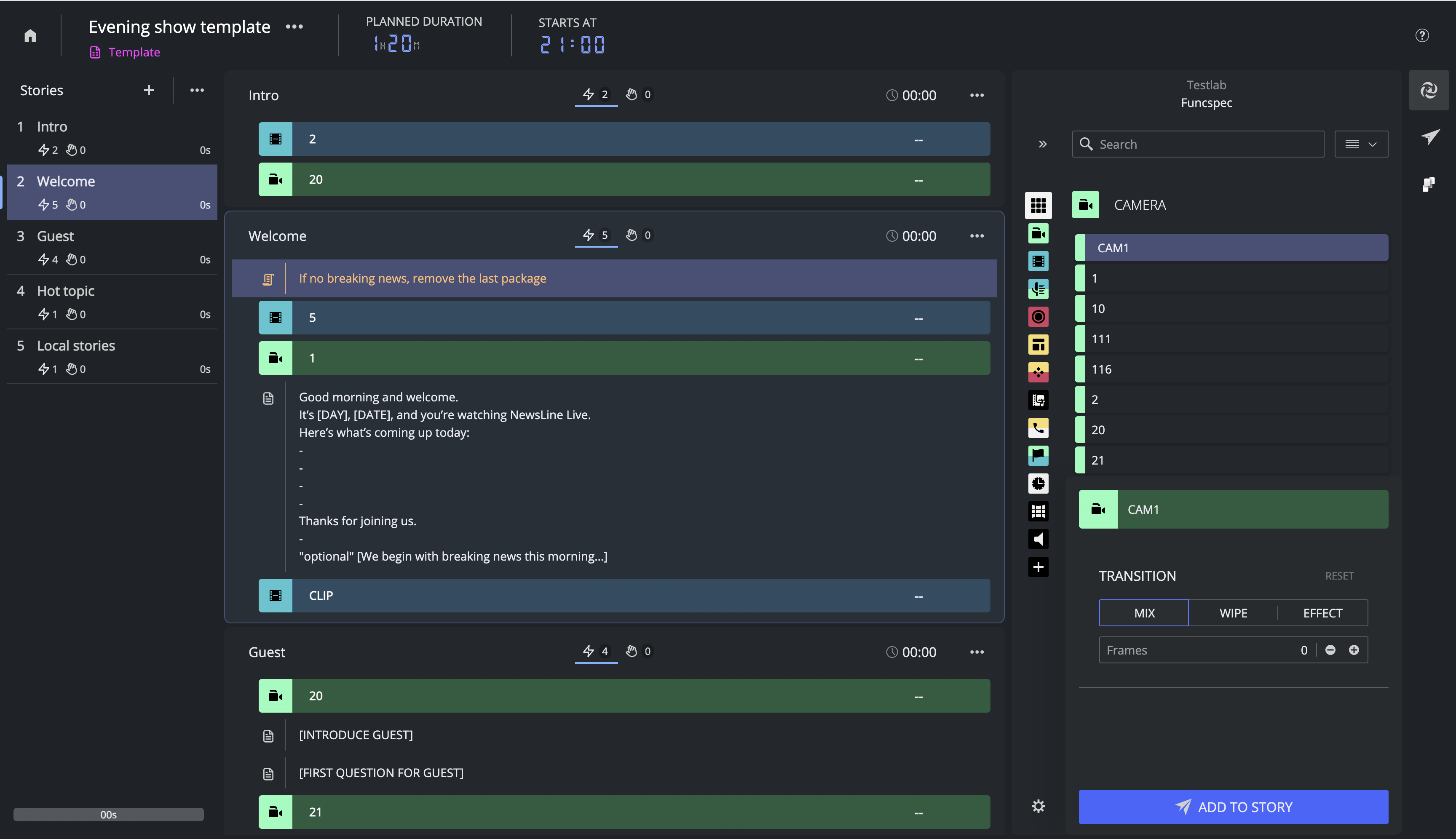Select the video wall grid icon
This screenshot has width=1456, height=839.
[1038, 511]
